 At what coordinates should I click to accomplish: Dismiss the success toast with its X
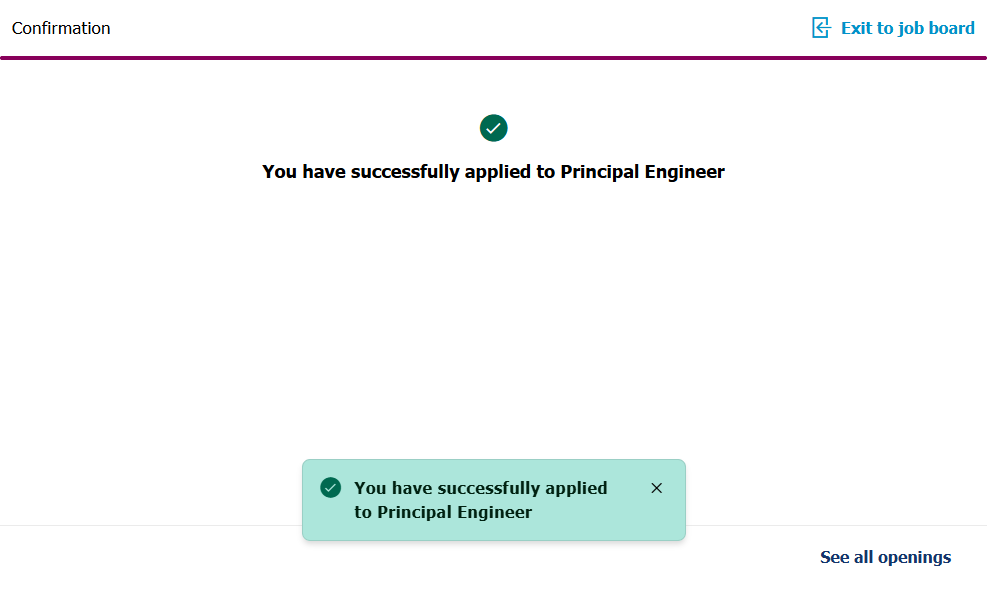pos(656,488)
